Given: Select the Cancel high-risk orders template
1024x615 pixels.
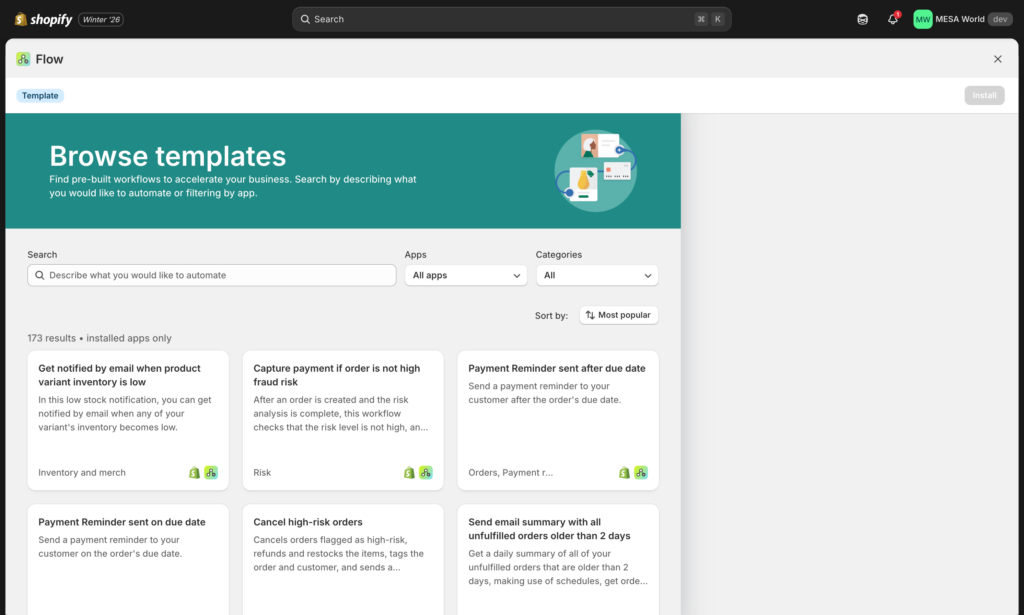Looking at the screenshot, I should (343, 555).
